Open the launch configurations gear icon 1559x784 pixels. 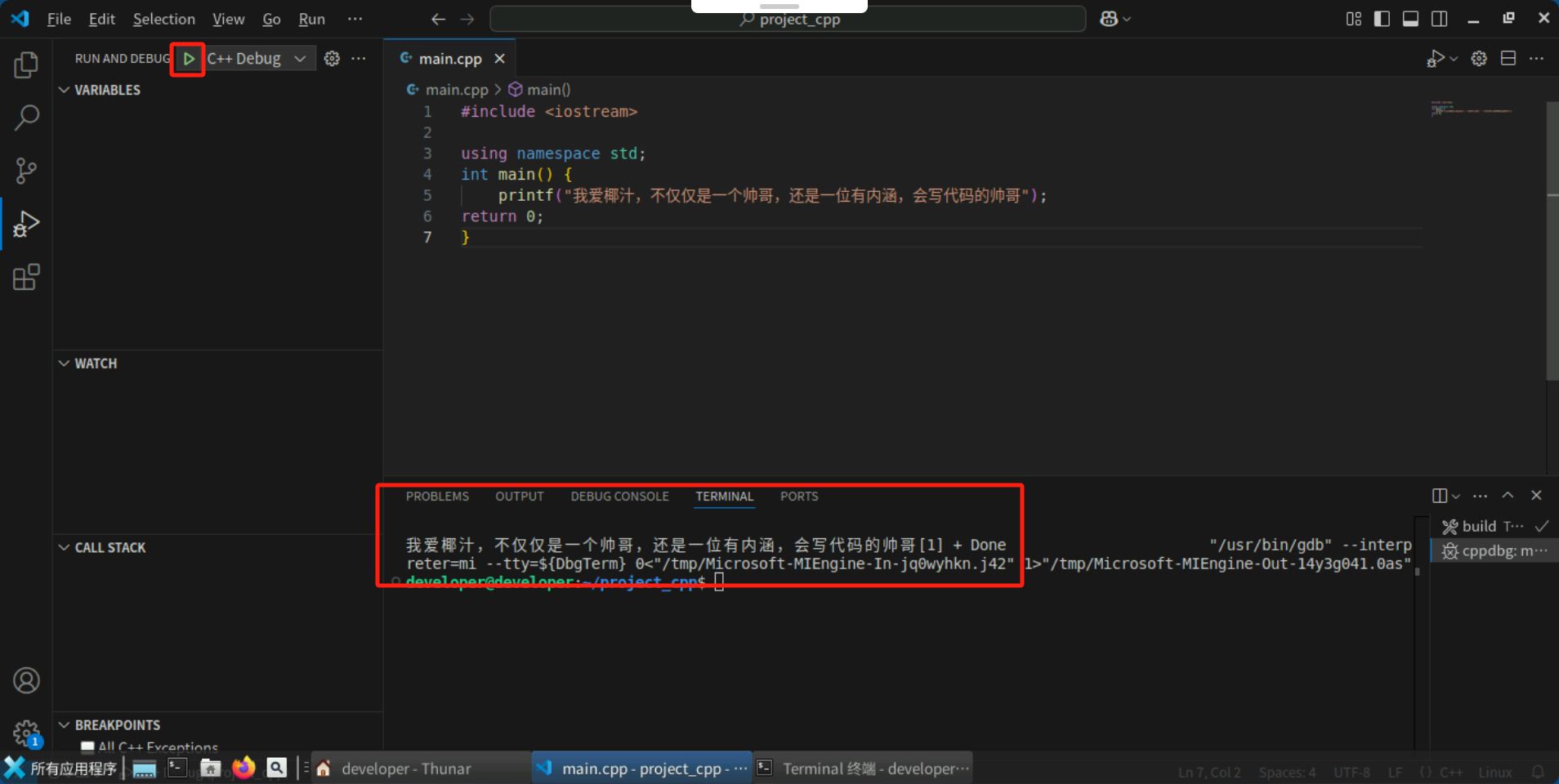click(331, 58)
